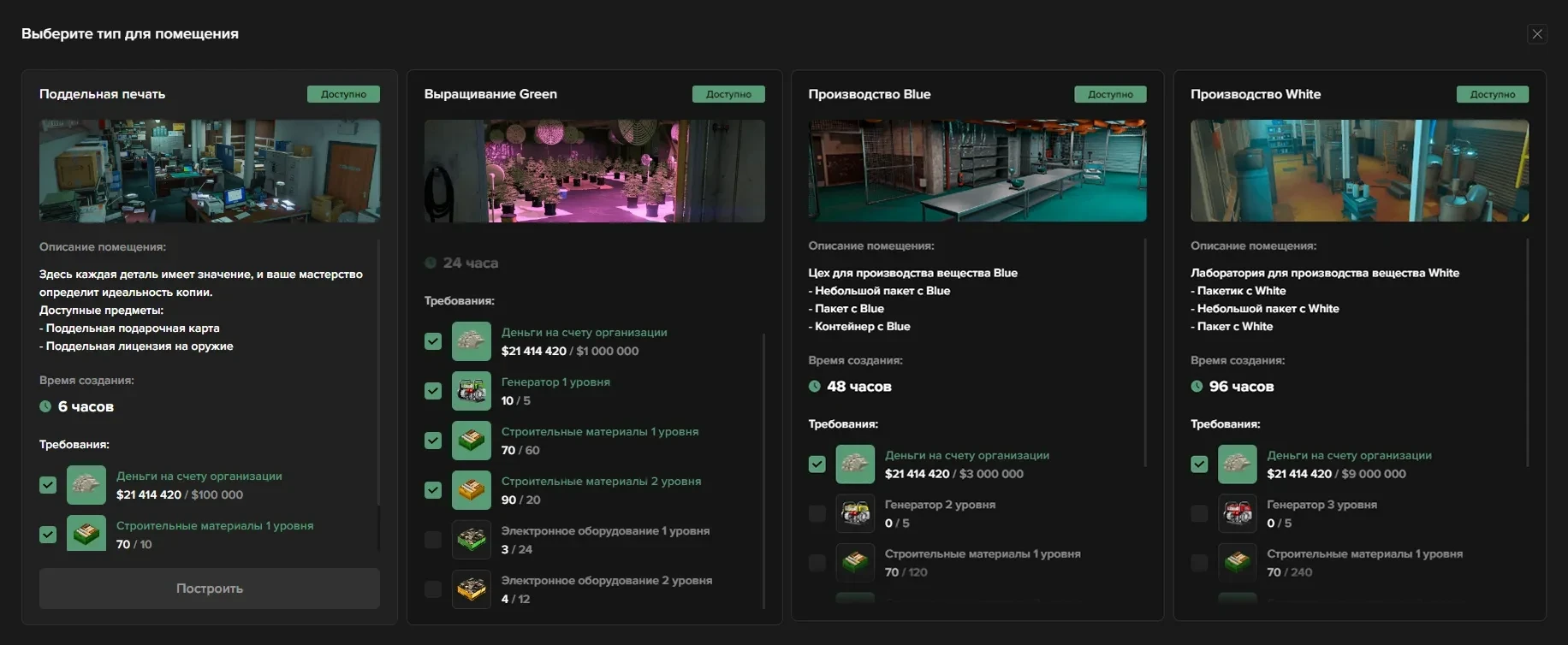Click Генератор 3 уровня icon

pyautogui.click(x=1237, y=513)
